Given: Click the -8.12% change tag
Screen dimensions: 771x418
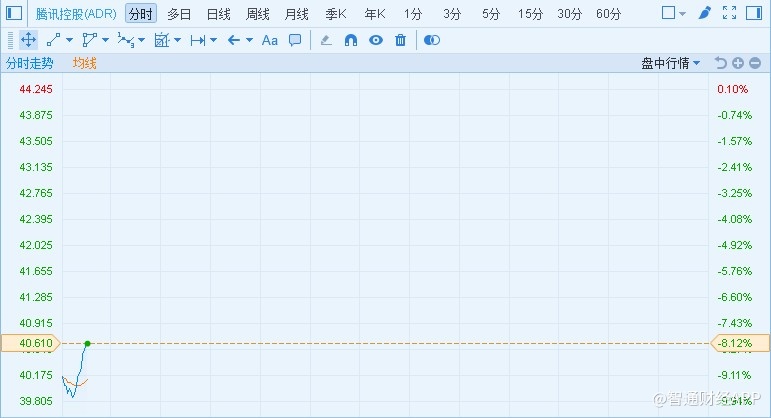Looking at the screenshot, I should click(740, 343).
